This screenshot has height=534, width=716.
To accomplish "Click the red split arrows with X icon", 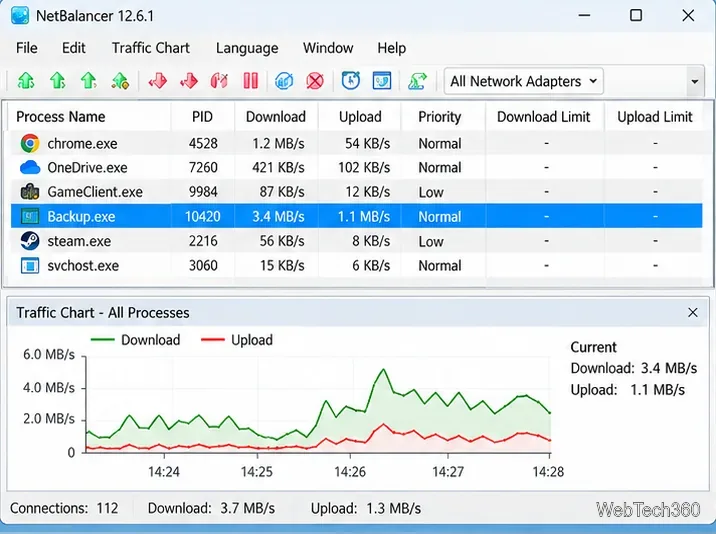I will pos(219,81).
